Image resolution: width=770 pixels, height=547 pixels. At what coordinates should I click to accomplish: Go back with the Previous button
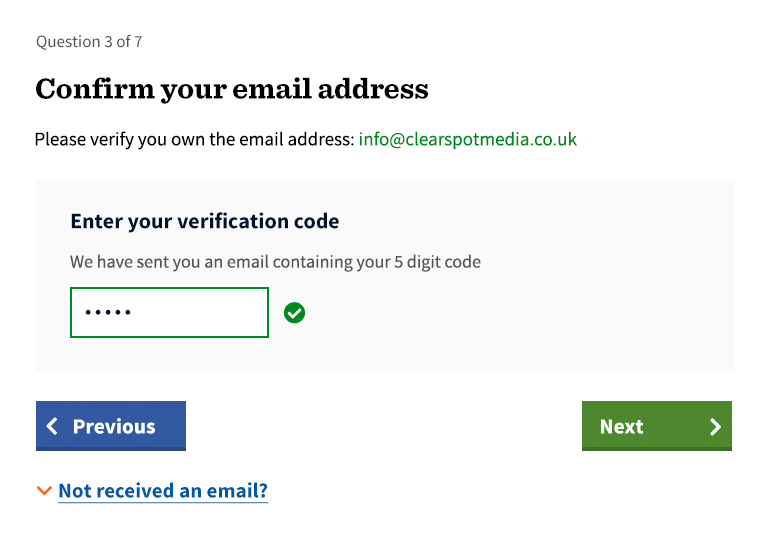[x=111, y=426]
